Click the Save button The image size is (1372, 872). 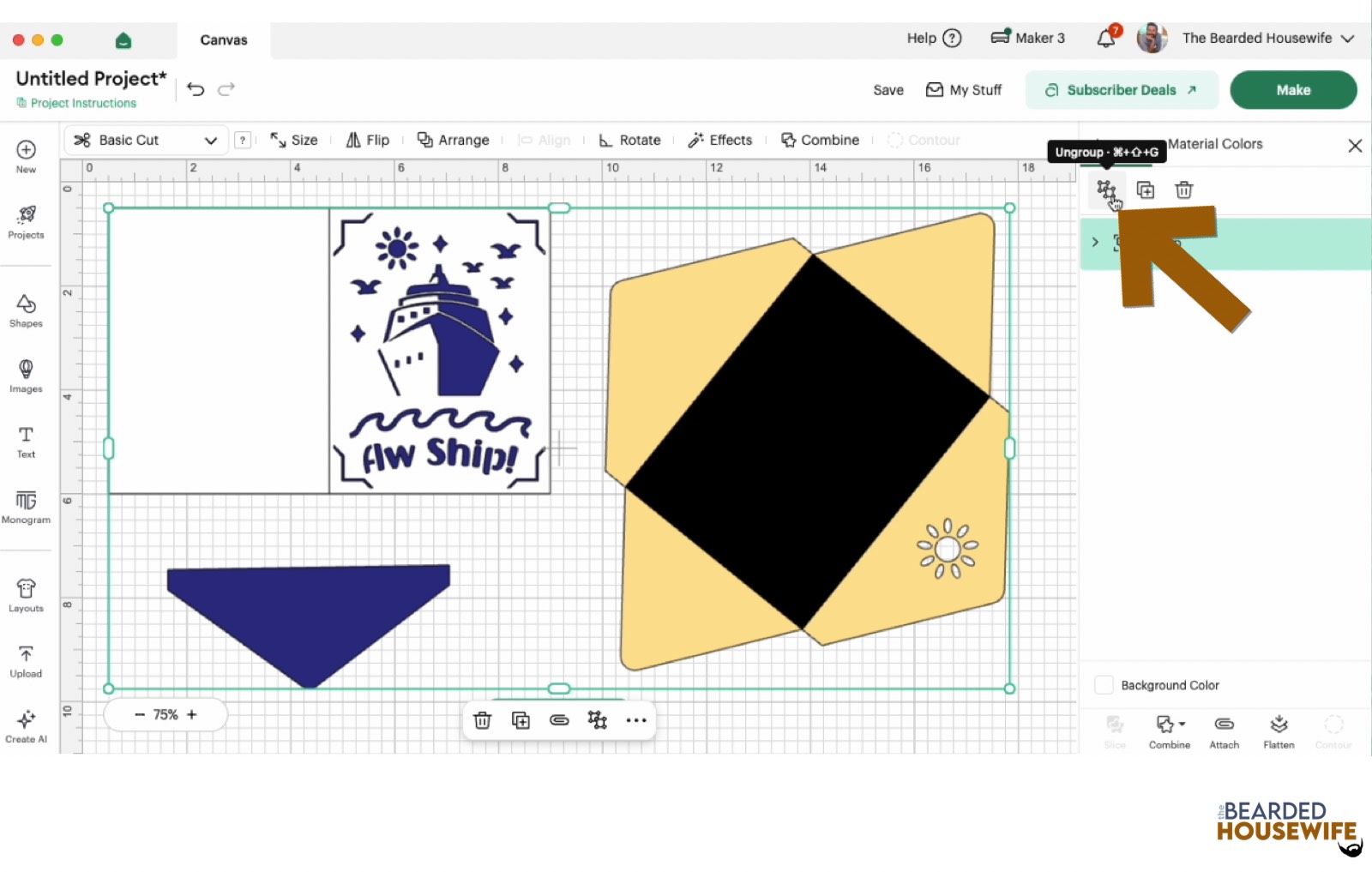[x=888, y=90]
